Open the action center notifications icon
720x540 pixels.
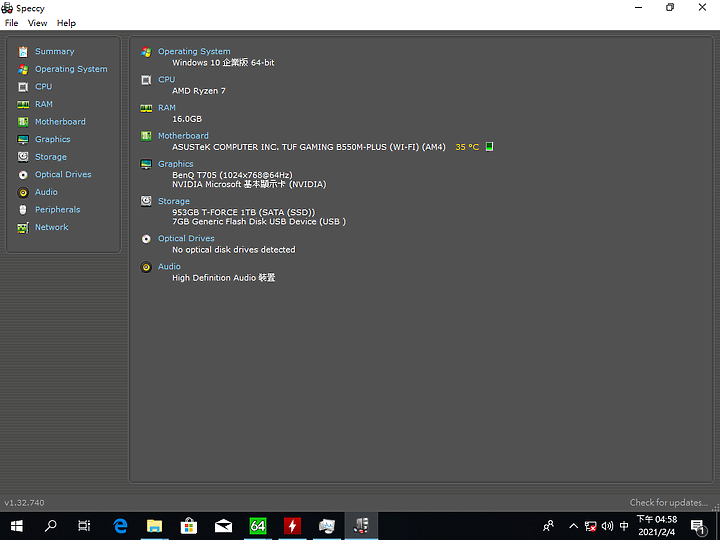coord(698,527)
